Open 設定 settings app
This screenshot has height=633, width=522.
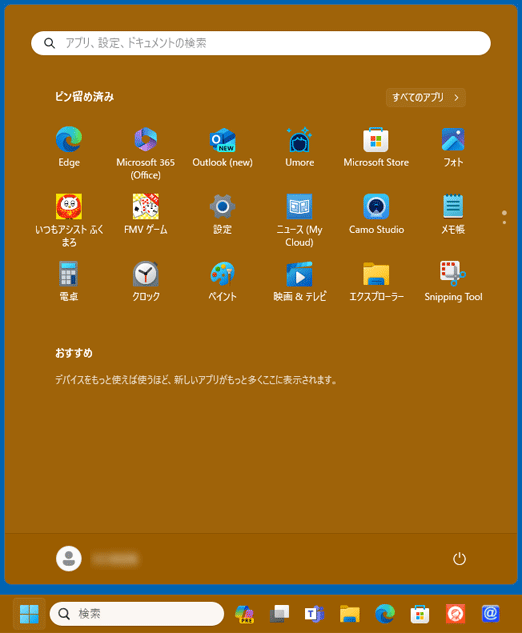coord(222,214)
